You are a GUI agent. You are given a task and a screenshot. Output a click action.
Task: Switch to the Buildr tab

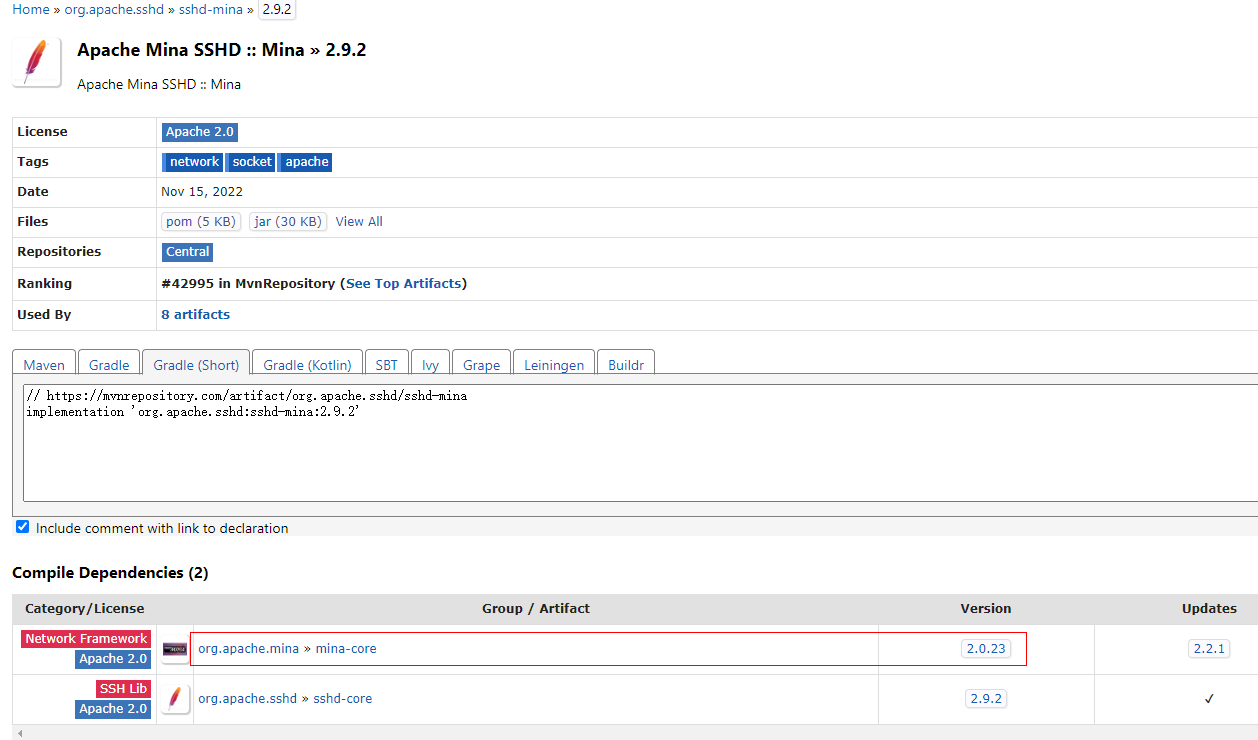tap(626, 365)
